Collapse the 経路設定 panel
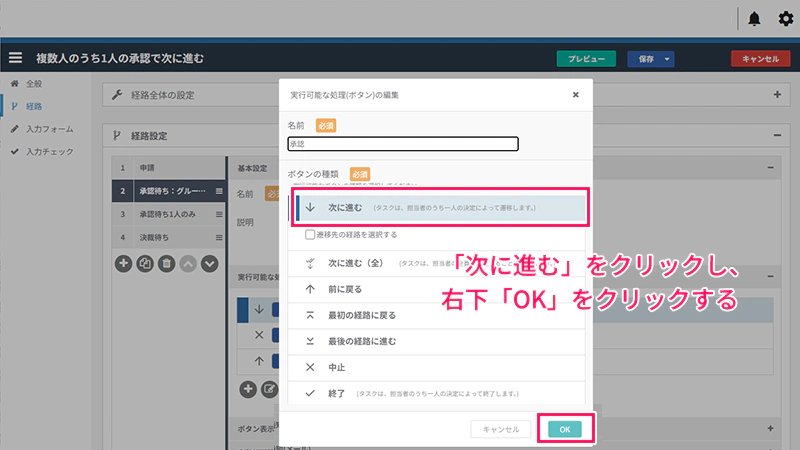This screenshot has height=450, width=800. pyautogui.click(x=777, y=135)
